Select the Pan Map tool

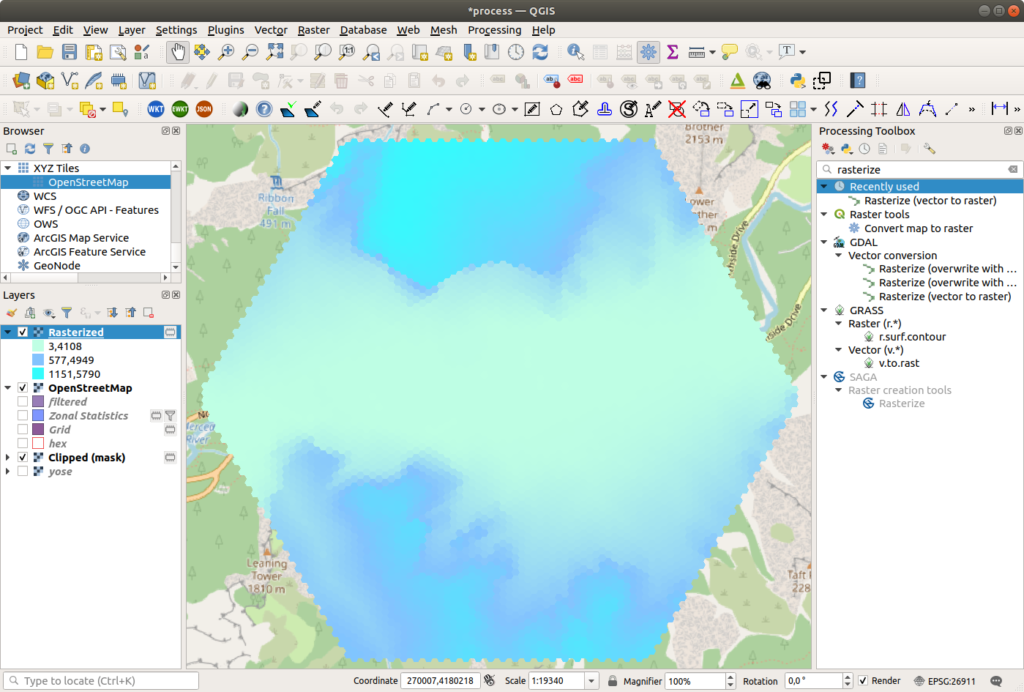pos(176,51)
